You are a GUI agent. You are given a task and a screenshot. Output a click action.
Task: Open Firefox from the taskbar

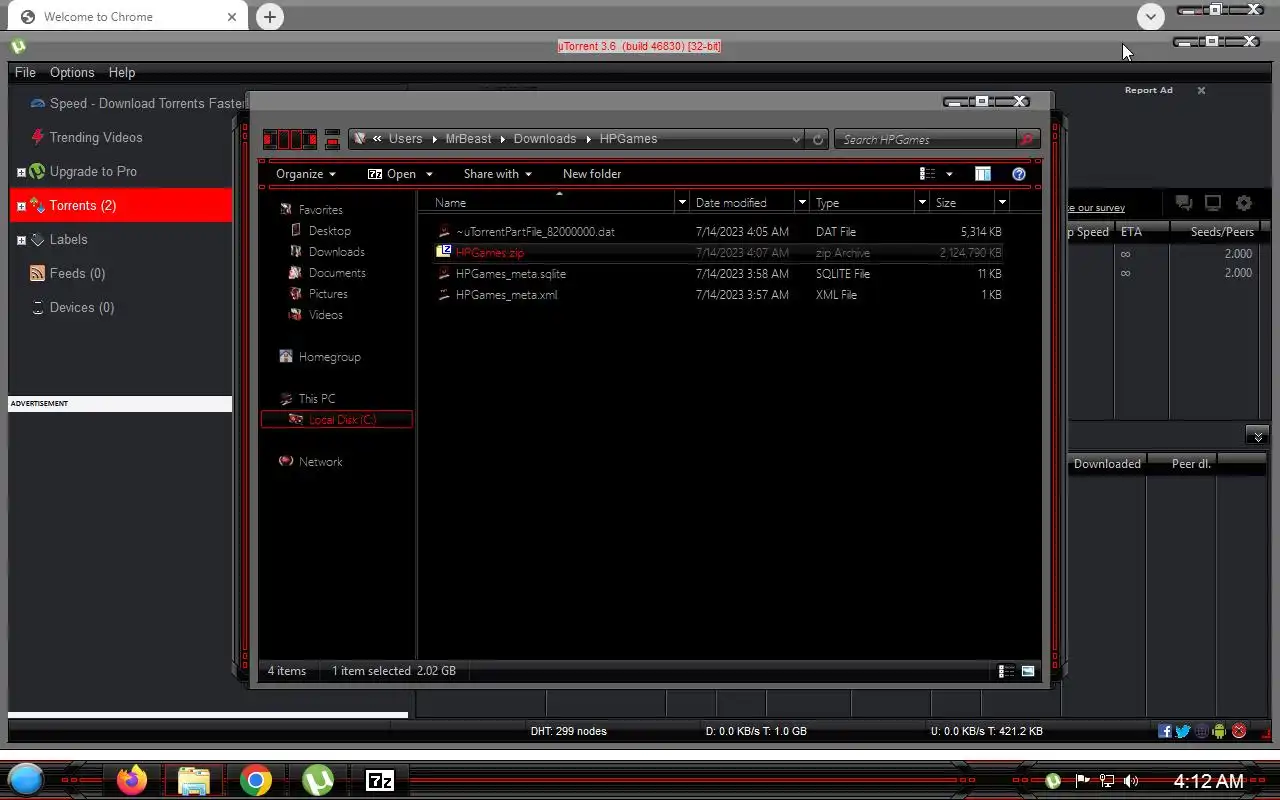click(132, 780)
